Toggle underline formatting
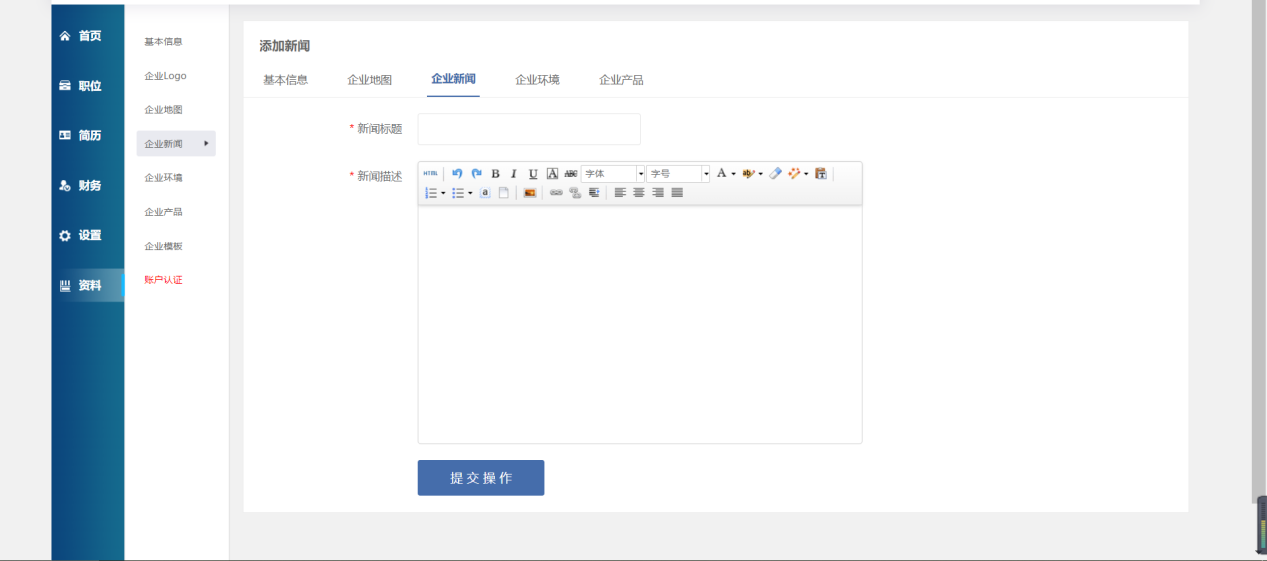This screenshot has height=561, width=1267. coord(533,174)
